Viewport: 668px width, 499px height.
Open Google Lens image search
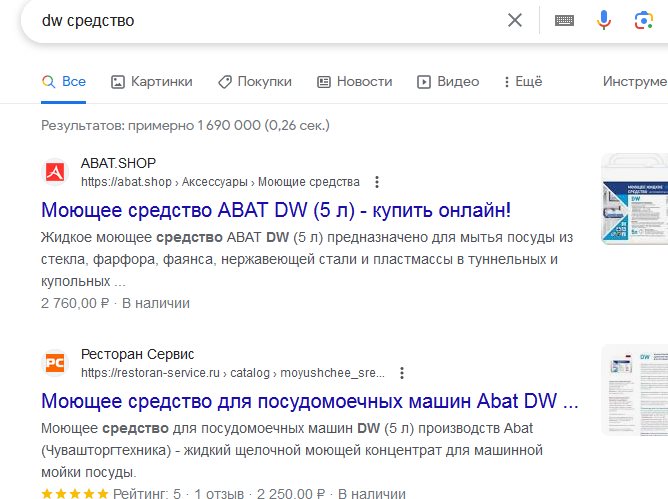pyautogui.click(x=643, y=20)
